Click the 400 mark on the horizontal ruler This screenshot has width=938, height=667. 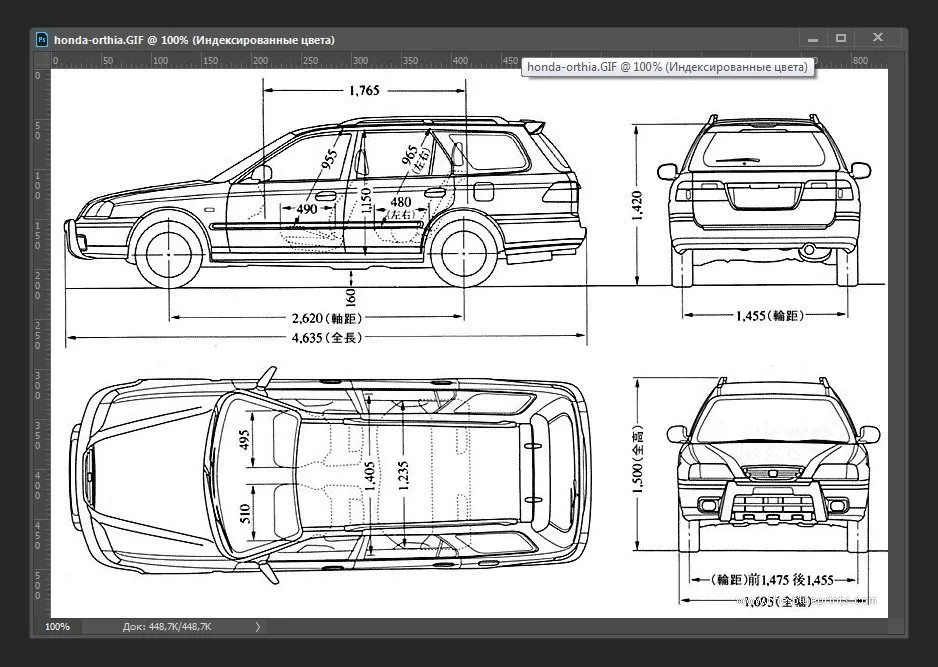[x=458, y=61]
